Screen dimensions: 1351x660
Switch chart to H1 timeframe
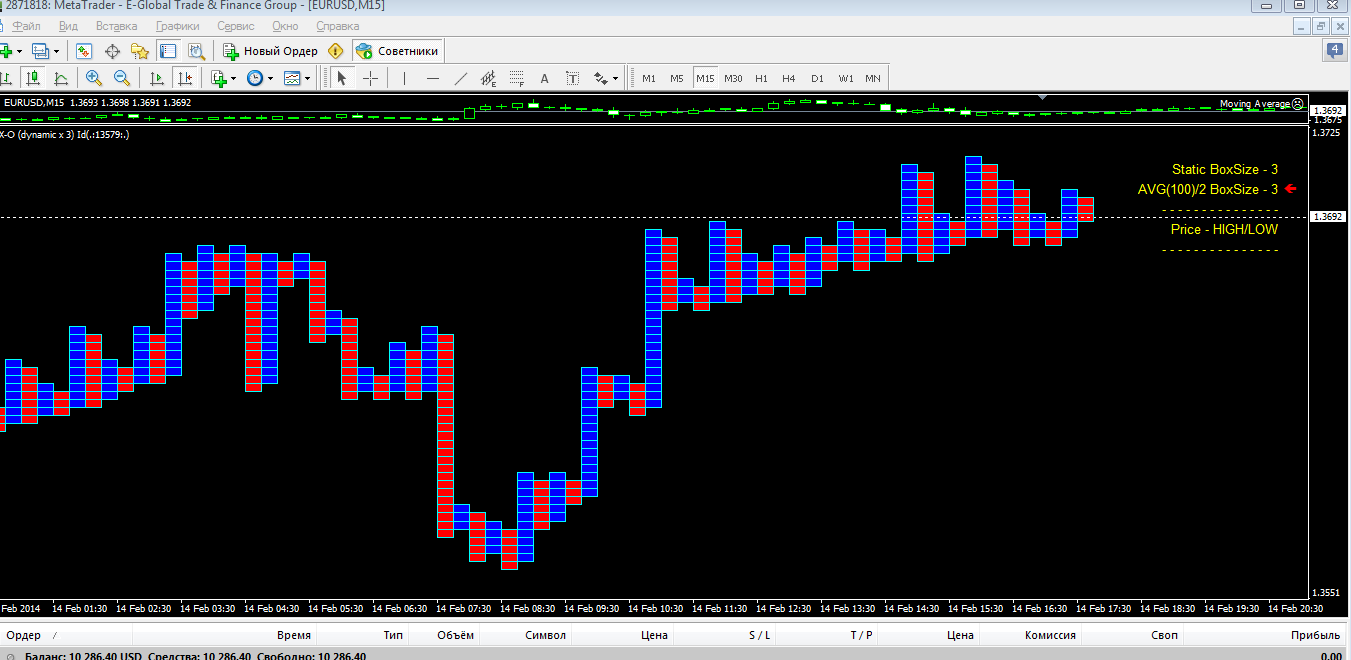pos(761,78)
